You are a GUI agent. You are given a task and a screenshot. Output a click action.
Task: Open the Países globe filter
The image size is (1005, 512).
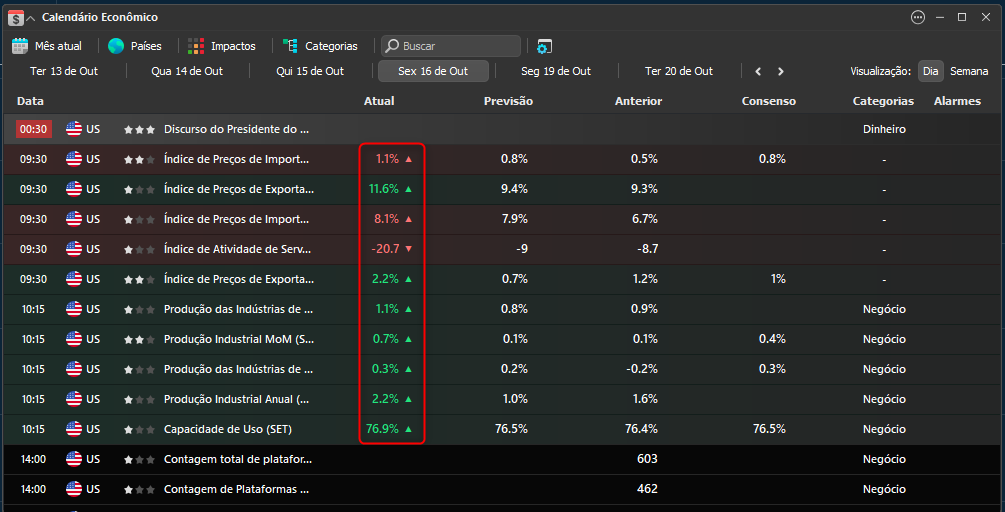135,46
